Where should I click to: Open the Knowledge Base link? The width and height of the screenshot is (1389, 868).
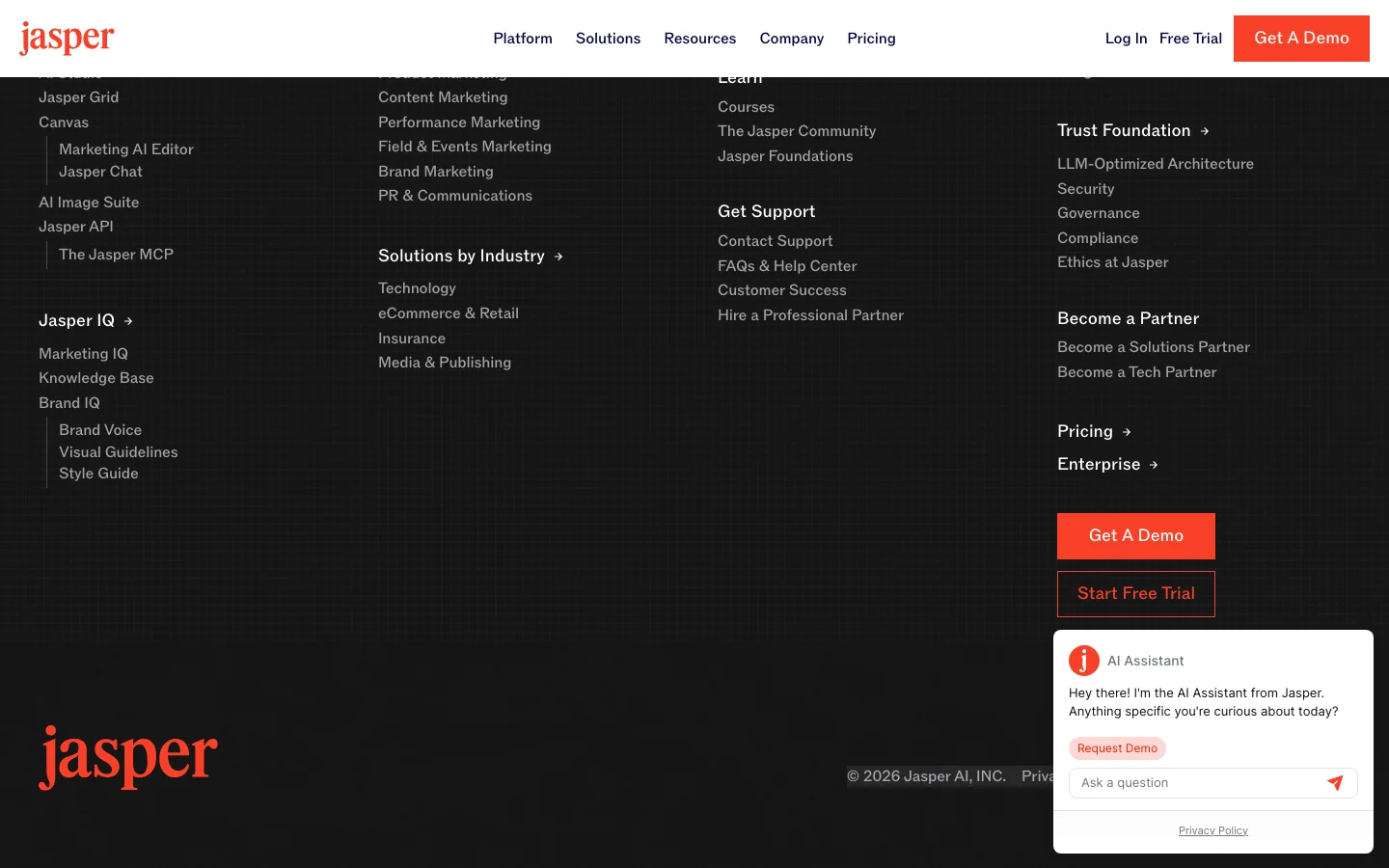[96, 378]
